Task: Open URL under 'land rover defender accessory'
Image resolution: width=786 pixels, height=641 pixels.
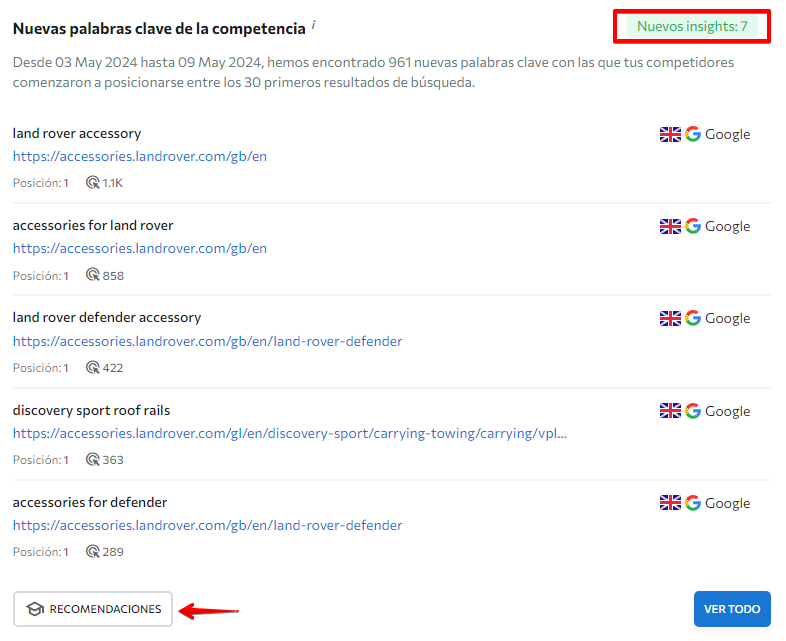Action: point(208,341)
